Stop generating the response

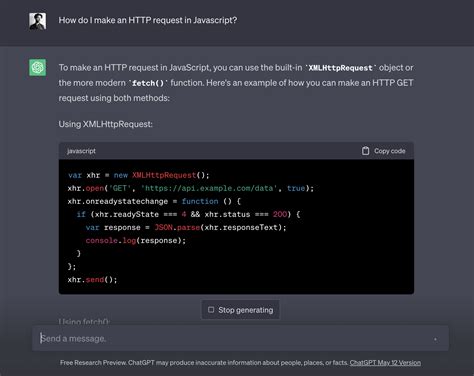(x=240, y=310)
